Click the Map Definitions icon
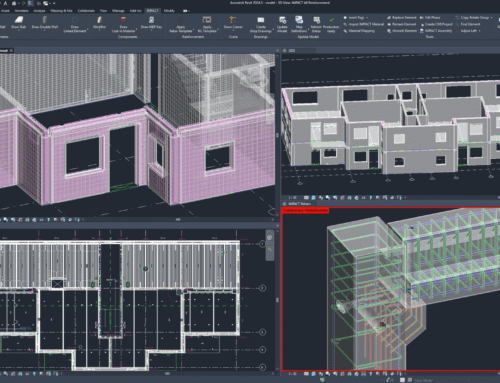 tap(299, 20)
